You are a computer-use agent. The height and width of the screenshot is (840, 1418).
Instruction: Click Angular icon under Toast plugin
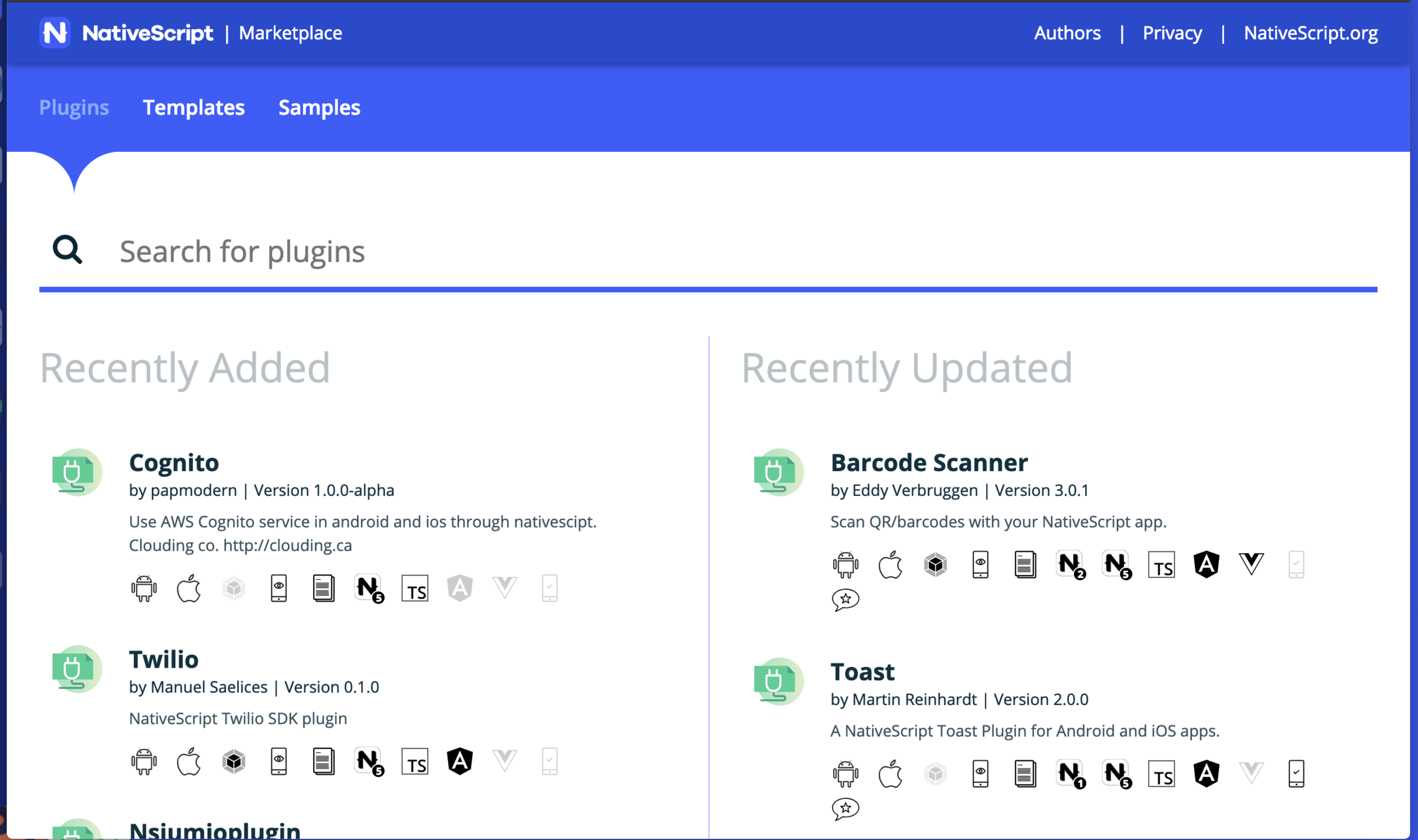click(x=1206, y=773)
